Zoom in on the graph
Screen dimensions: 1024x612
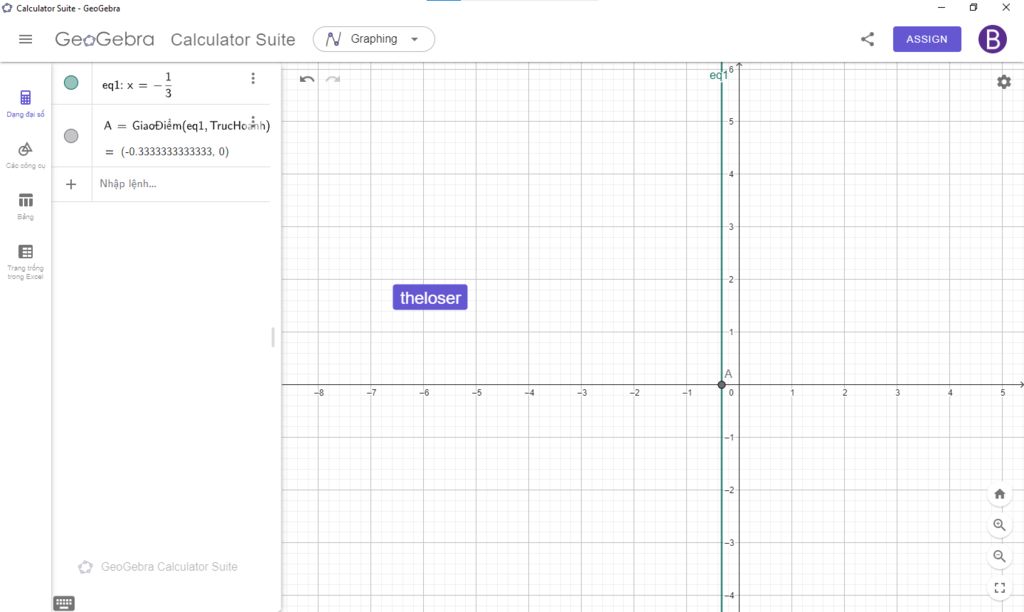(x=999, y=525)
